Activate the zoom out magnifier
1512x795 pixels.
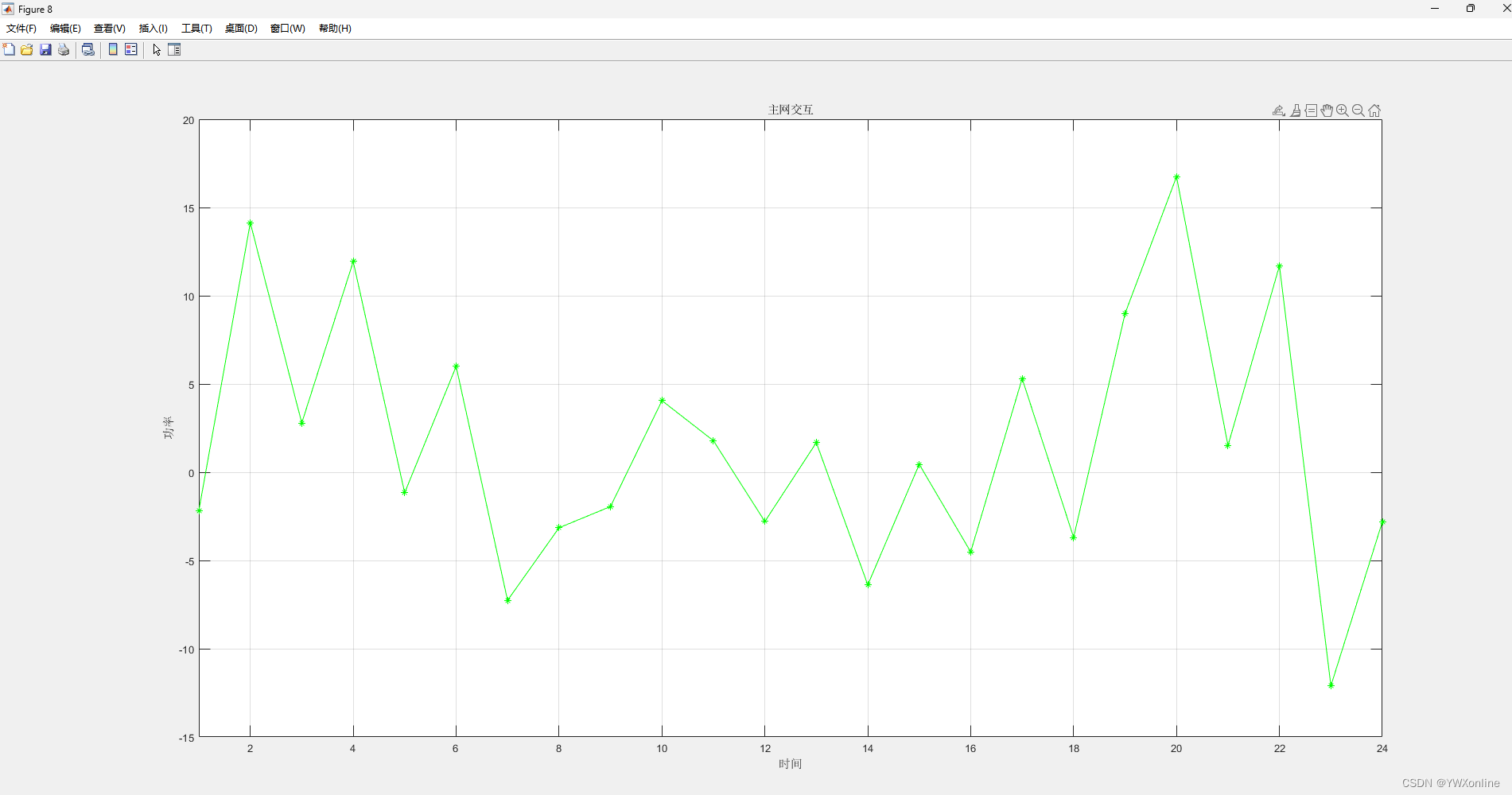(1358, 111)
